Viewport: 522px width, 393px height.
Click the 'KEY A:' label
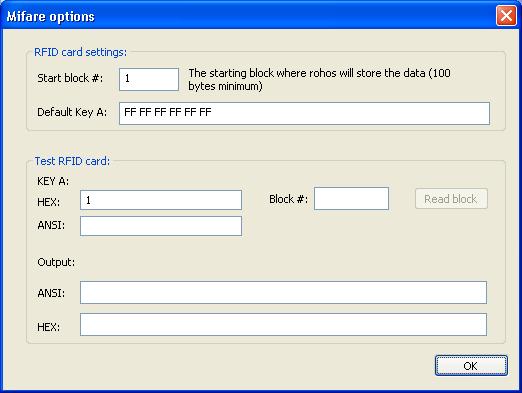pyautogui.click(x=53, y=181)
